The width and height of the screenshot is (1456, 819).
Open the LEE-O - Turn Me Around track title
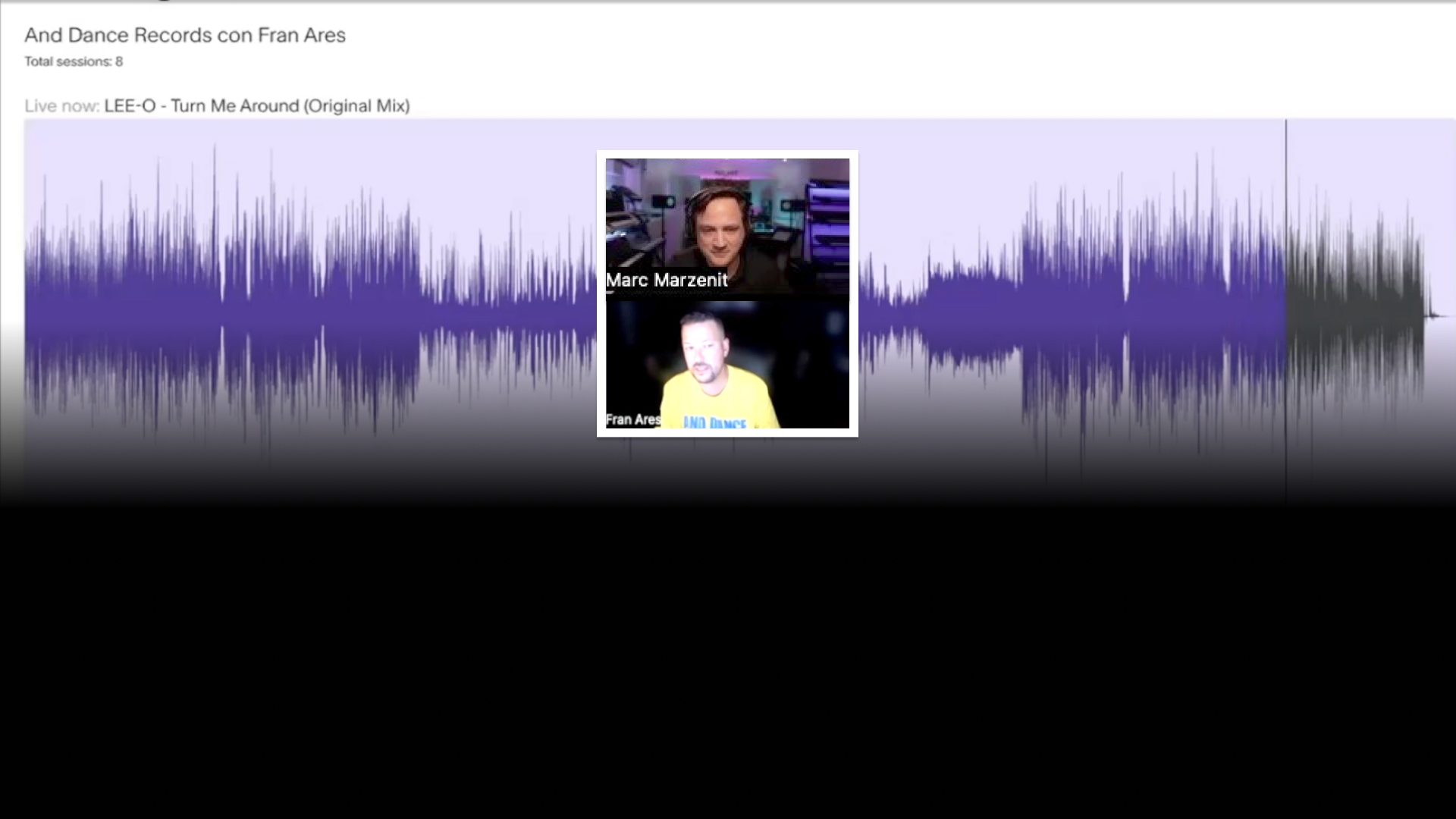257,106
